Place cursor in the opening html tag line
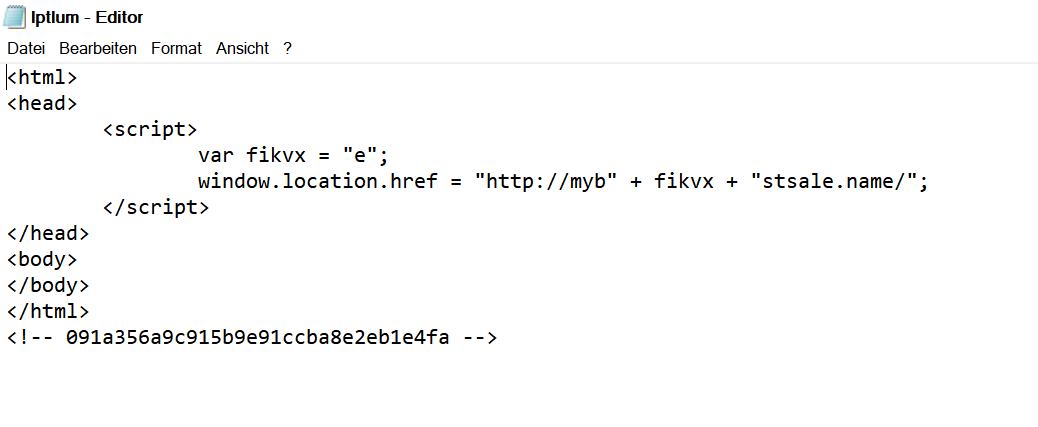This screenshot has width=1038, height=427. click(42, 77)
